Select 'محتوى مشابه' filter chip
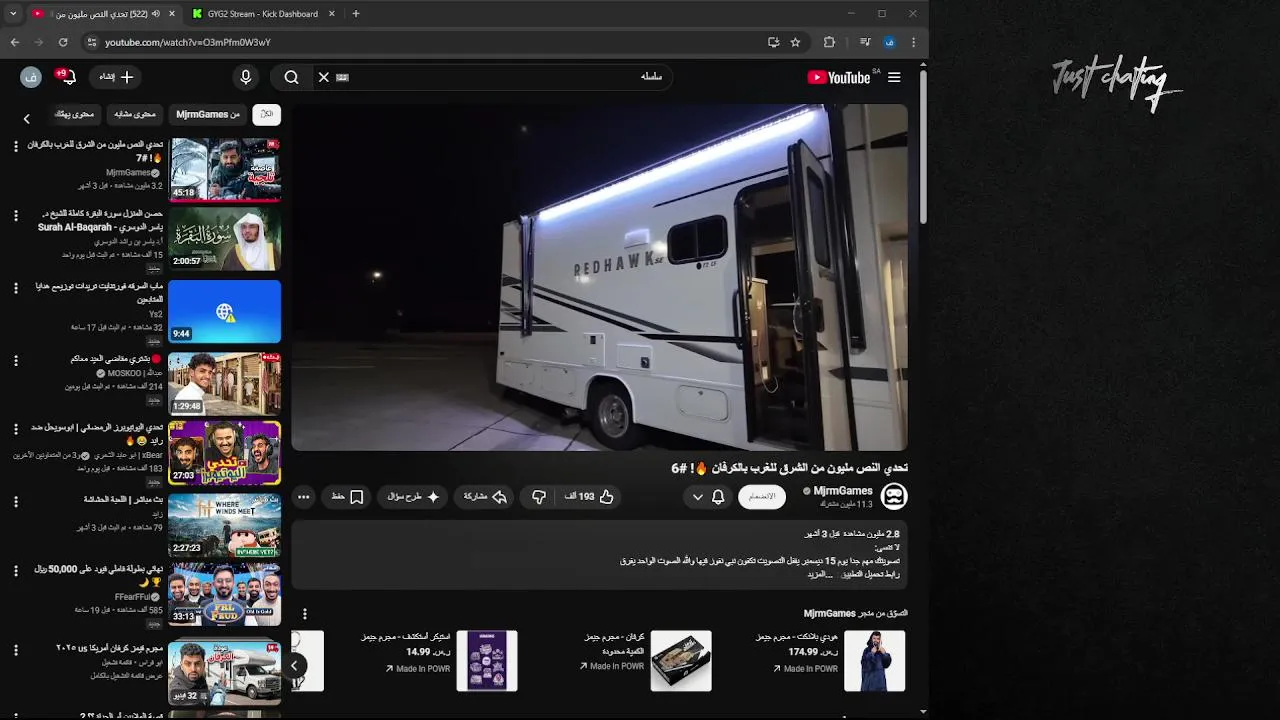This screenshot has width=1280, height=720. [135, 114]
